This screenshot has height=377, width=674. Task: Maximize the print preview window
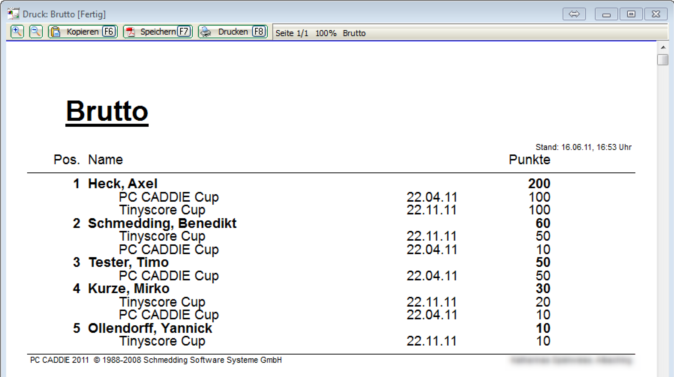[631, 14]
